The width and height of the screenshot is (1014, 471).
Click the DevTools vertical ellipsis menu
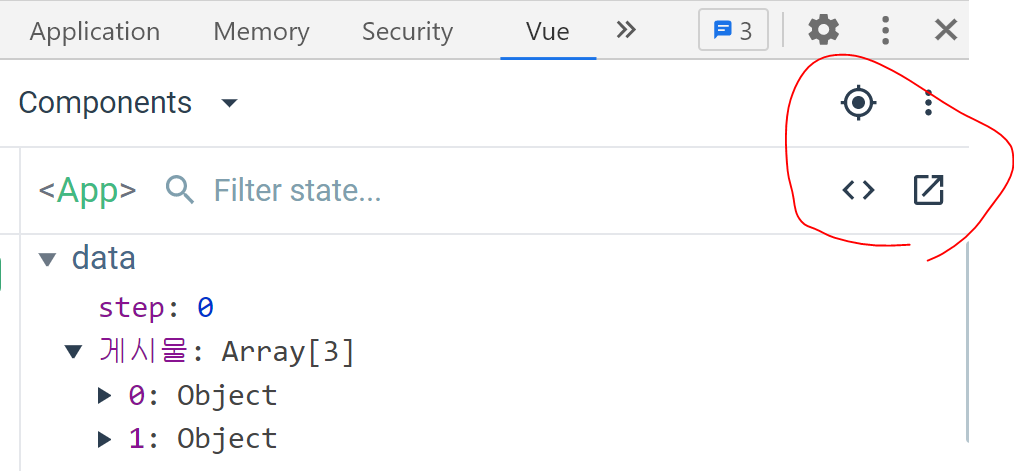(885, 30)
